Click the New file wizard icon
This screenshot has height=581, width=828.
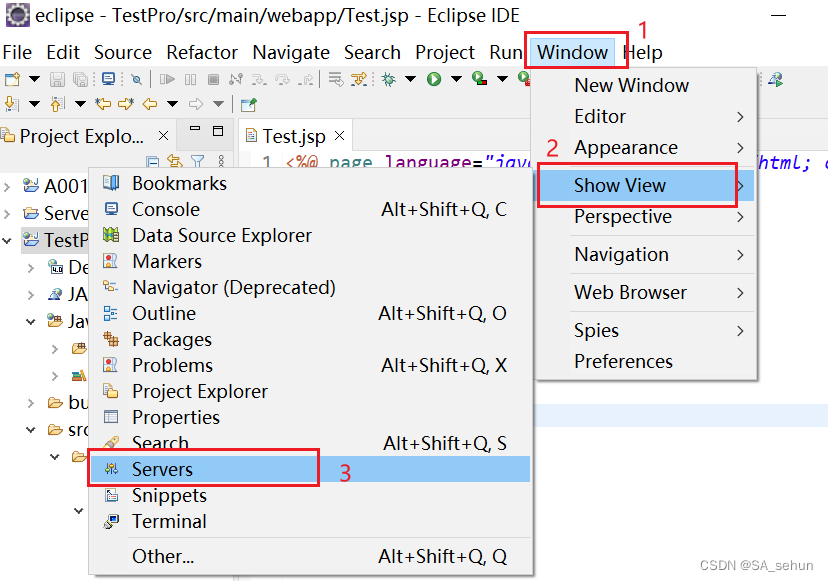coord(12,79)
